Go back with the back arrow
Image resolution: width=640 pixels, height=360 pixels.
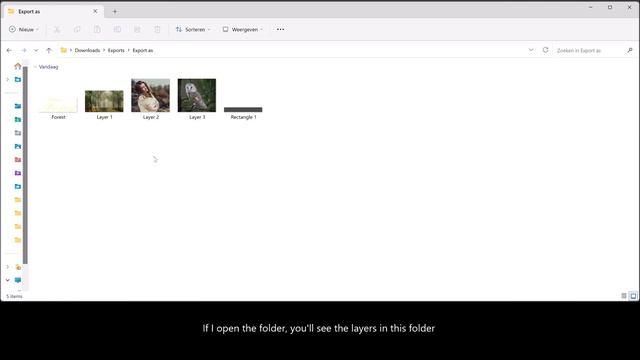coord(9,50)
